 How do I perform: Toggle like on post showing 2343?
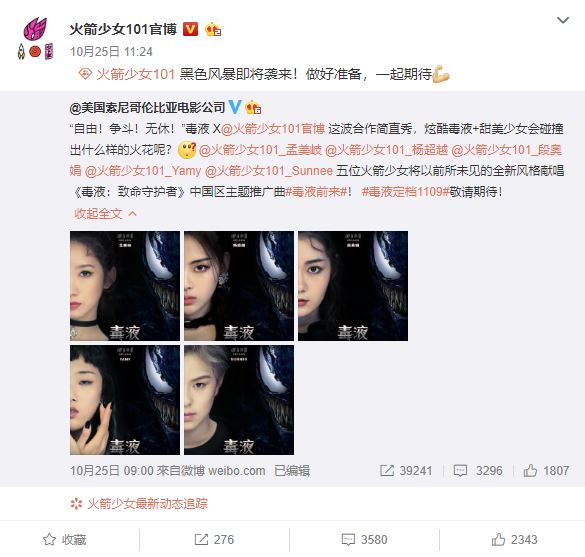[514, 539]
